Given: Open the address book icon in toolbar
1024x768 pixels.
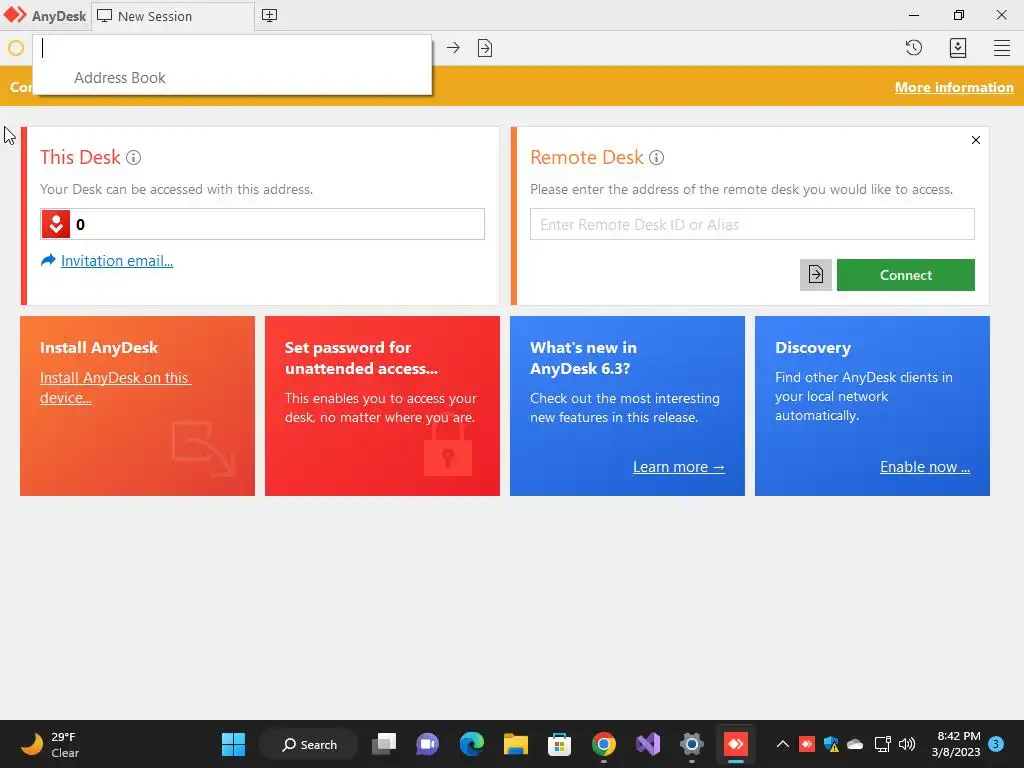Looking at the screenshot, I should tap(957, 48).
